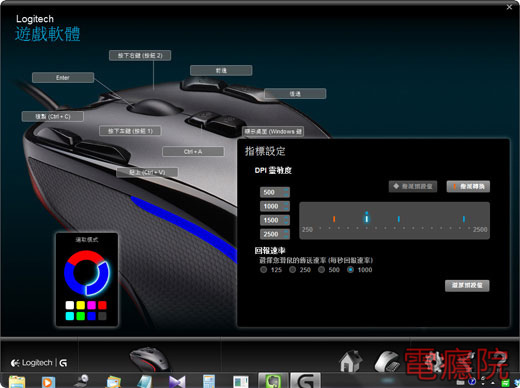The width and height of the screenshot is (520, 388).
Task: Click the show desktop (Windows key) label
Action: (273, 132)
